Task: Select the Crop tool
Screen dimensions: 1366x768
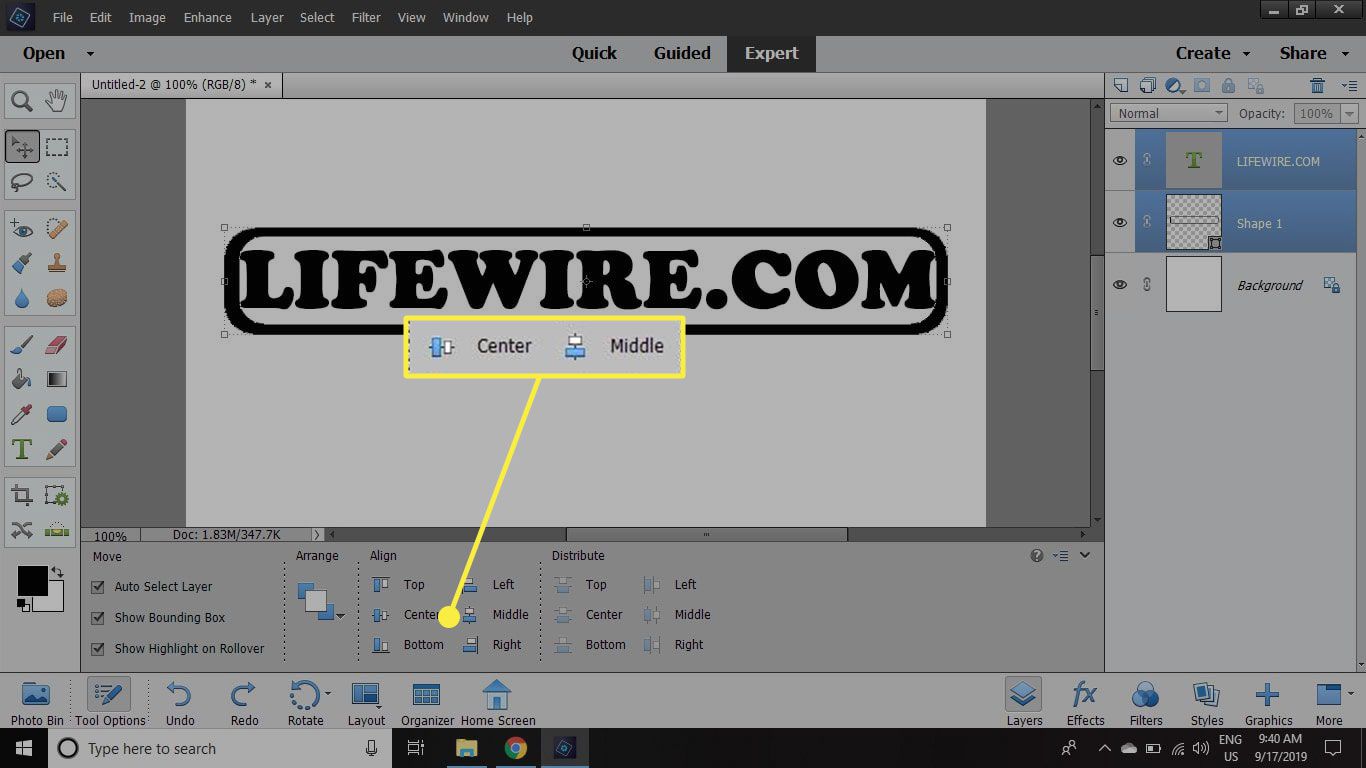Action: click(22, 495)
